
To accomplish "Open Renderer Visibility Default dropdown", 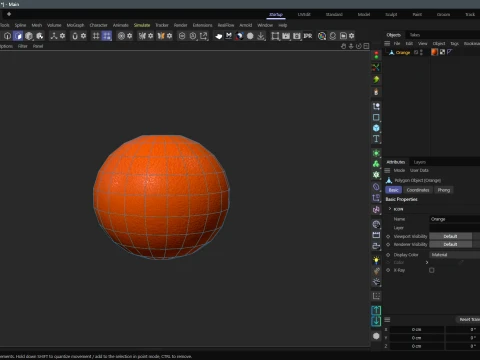I will click(x=451, y=244).
